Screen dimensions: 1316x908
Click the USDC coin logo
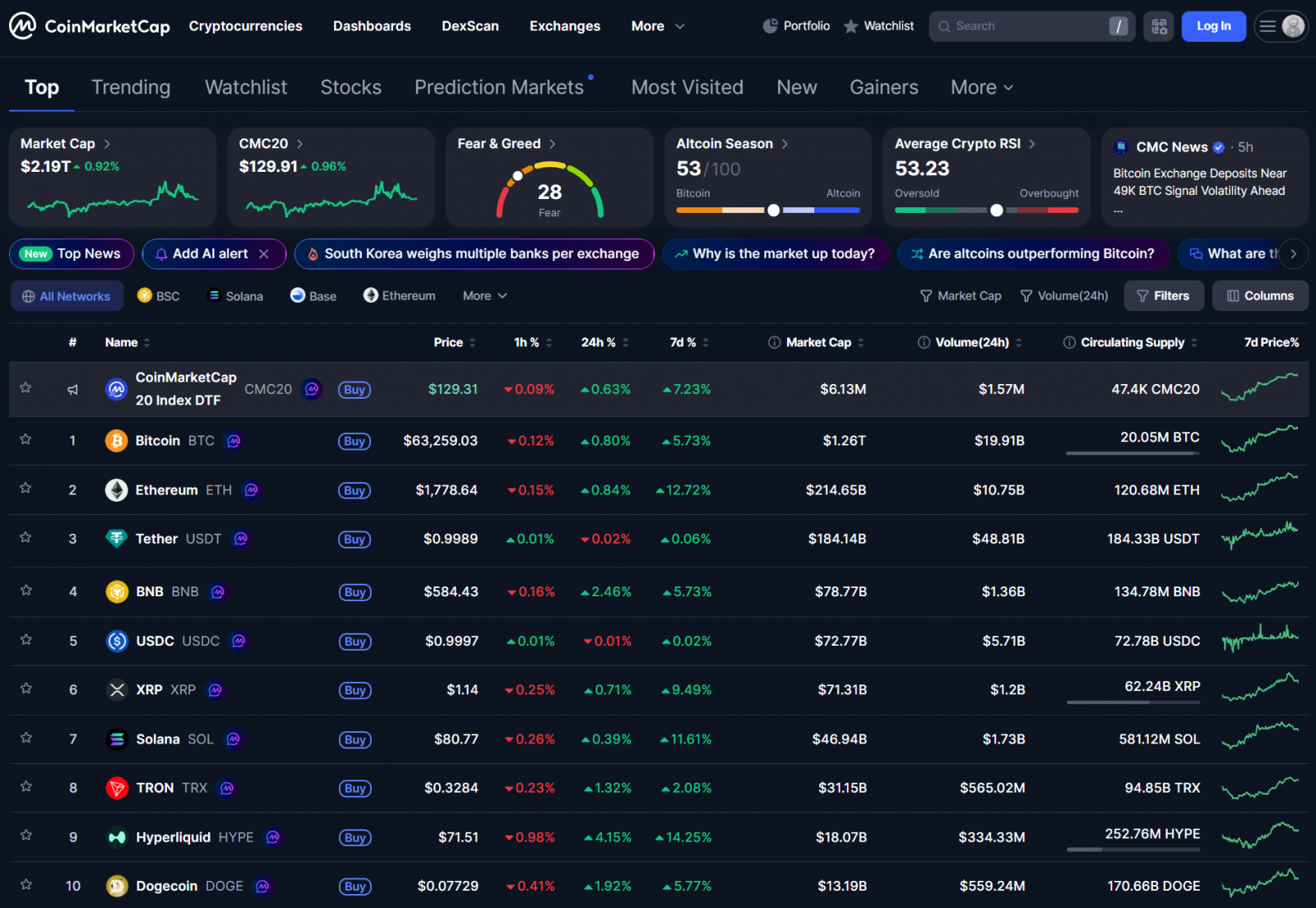[x=118, y=641]
